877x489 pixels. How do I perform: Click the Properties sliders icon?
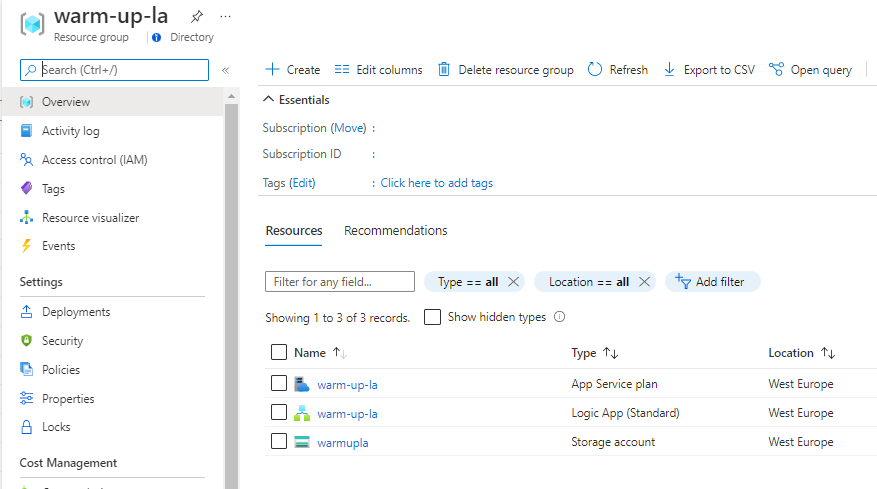tap(26, 398)
